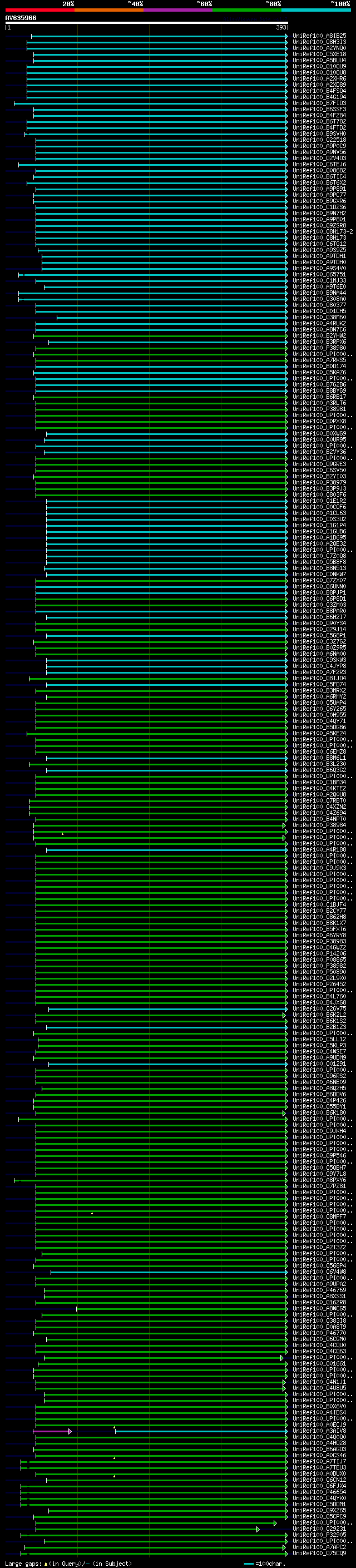Open hit UniRef100_A2YNQ0
Viewport: 356px width, 1568px height.
point(319,48)
